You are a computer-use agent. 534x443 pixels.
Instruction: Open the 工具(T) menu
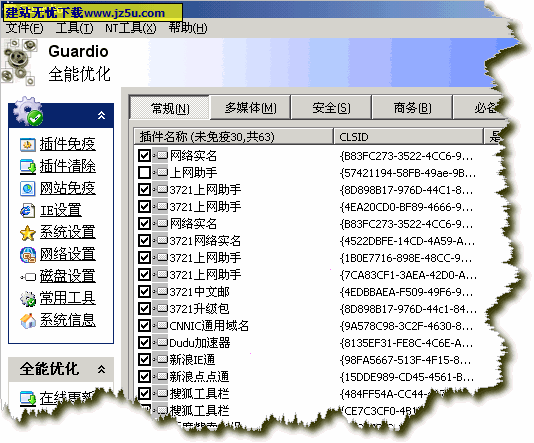click(75, 28)
